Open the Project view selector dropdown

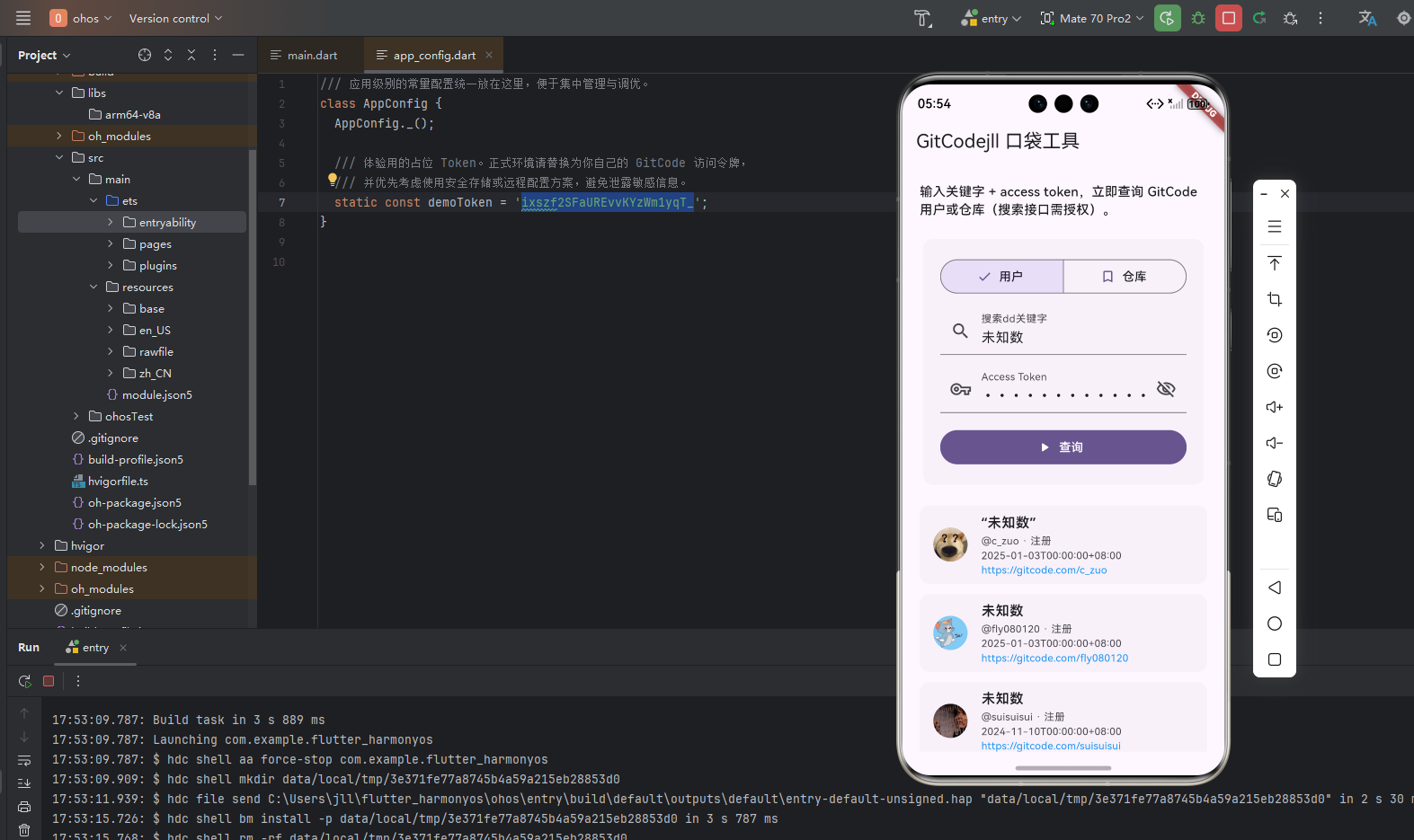click(44, 55)
